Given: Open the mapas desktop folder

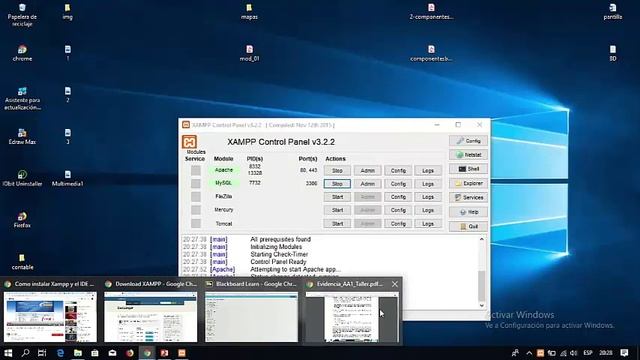Looking at the screenshot, I should pos(249,12).
